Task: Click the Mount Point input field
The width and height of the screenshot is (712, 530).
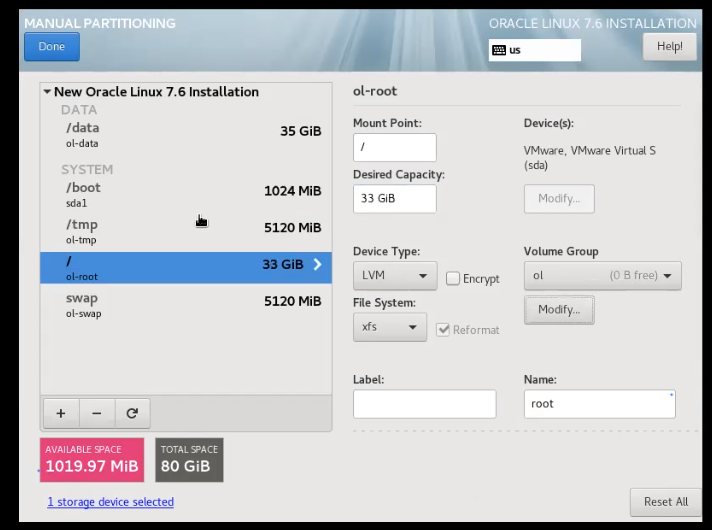Action: 395,147
